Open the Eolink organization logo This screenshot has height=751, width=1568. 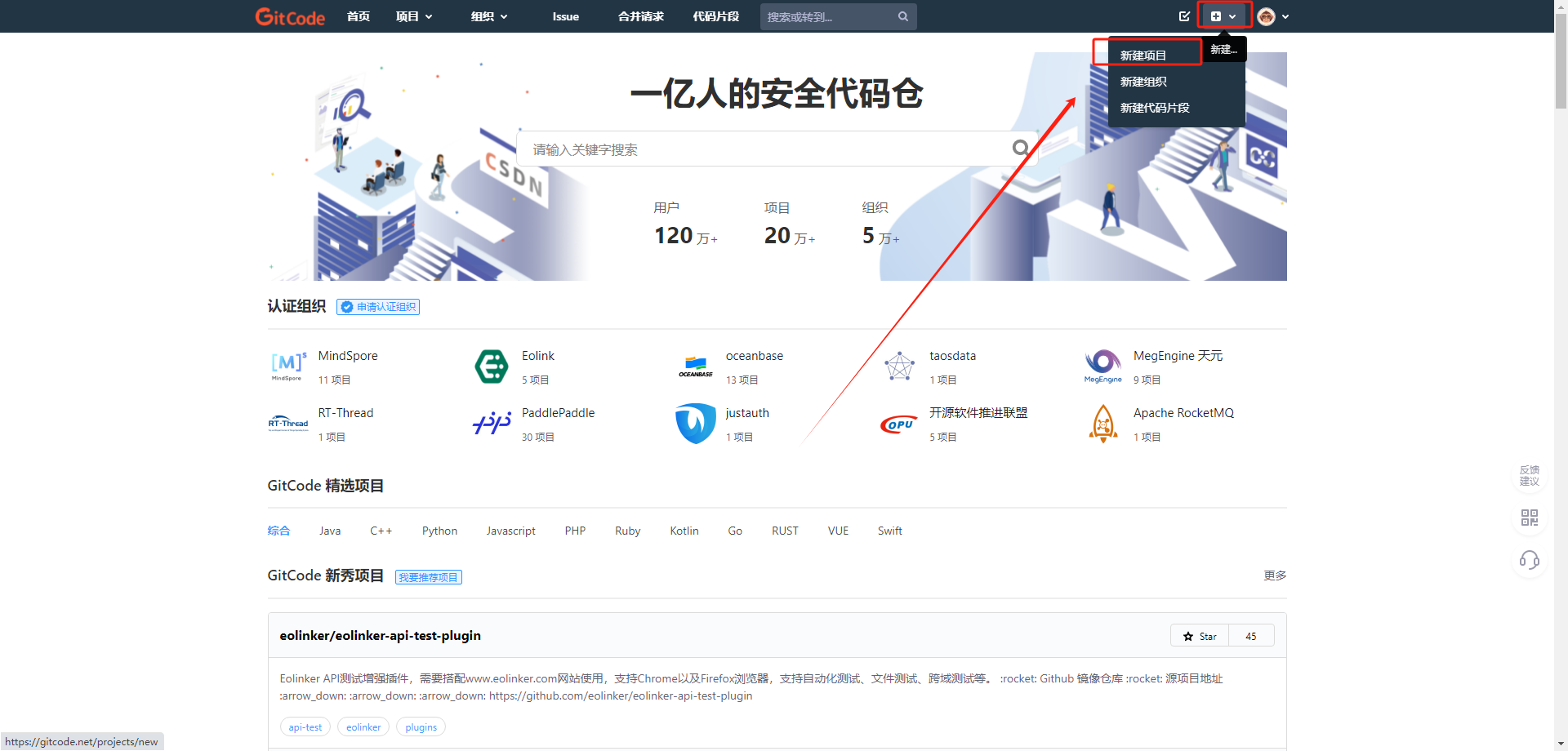click(492, 367)
